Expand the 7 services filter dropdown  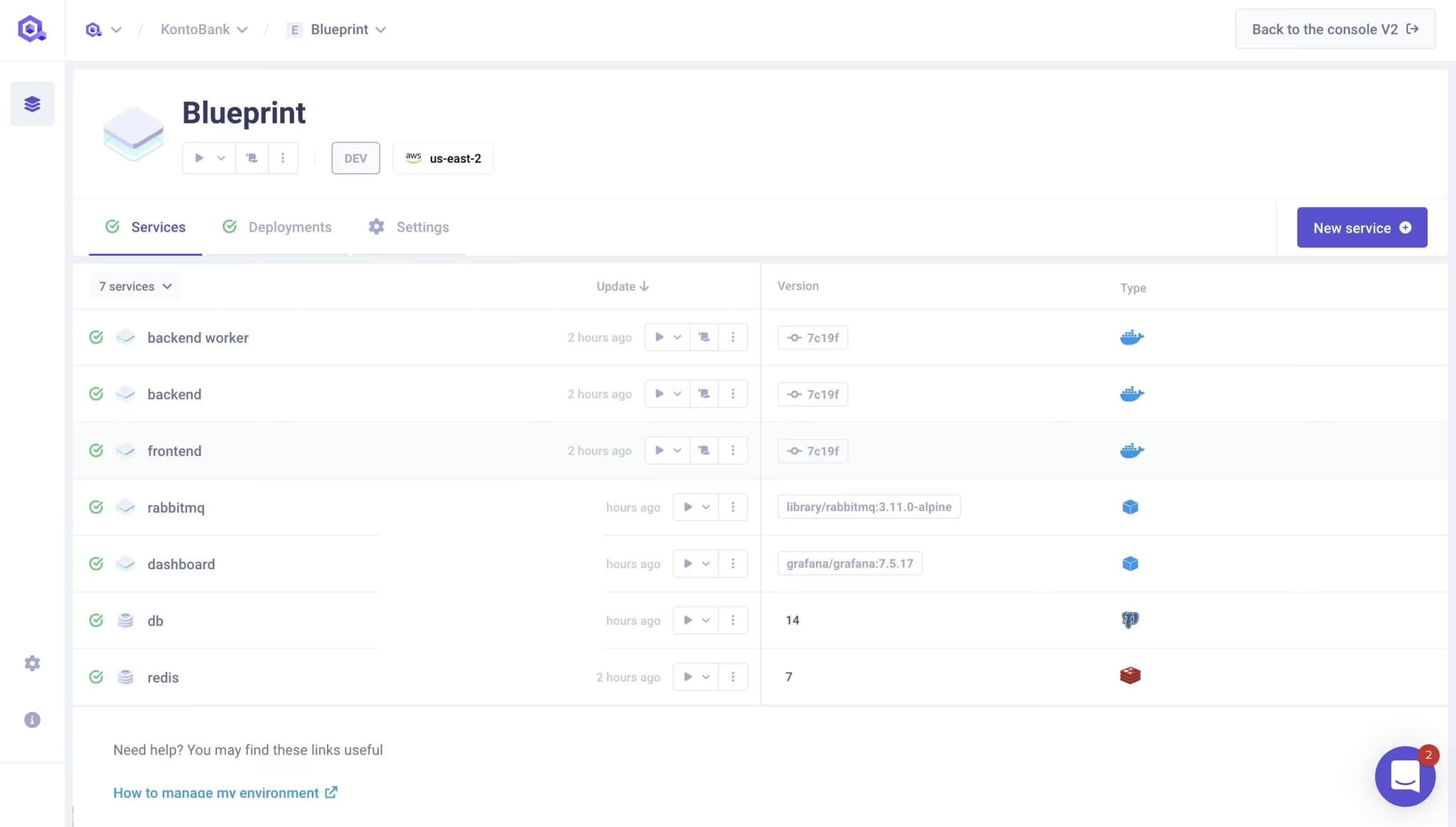point(135,286)
